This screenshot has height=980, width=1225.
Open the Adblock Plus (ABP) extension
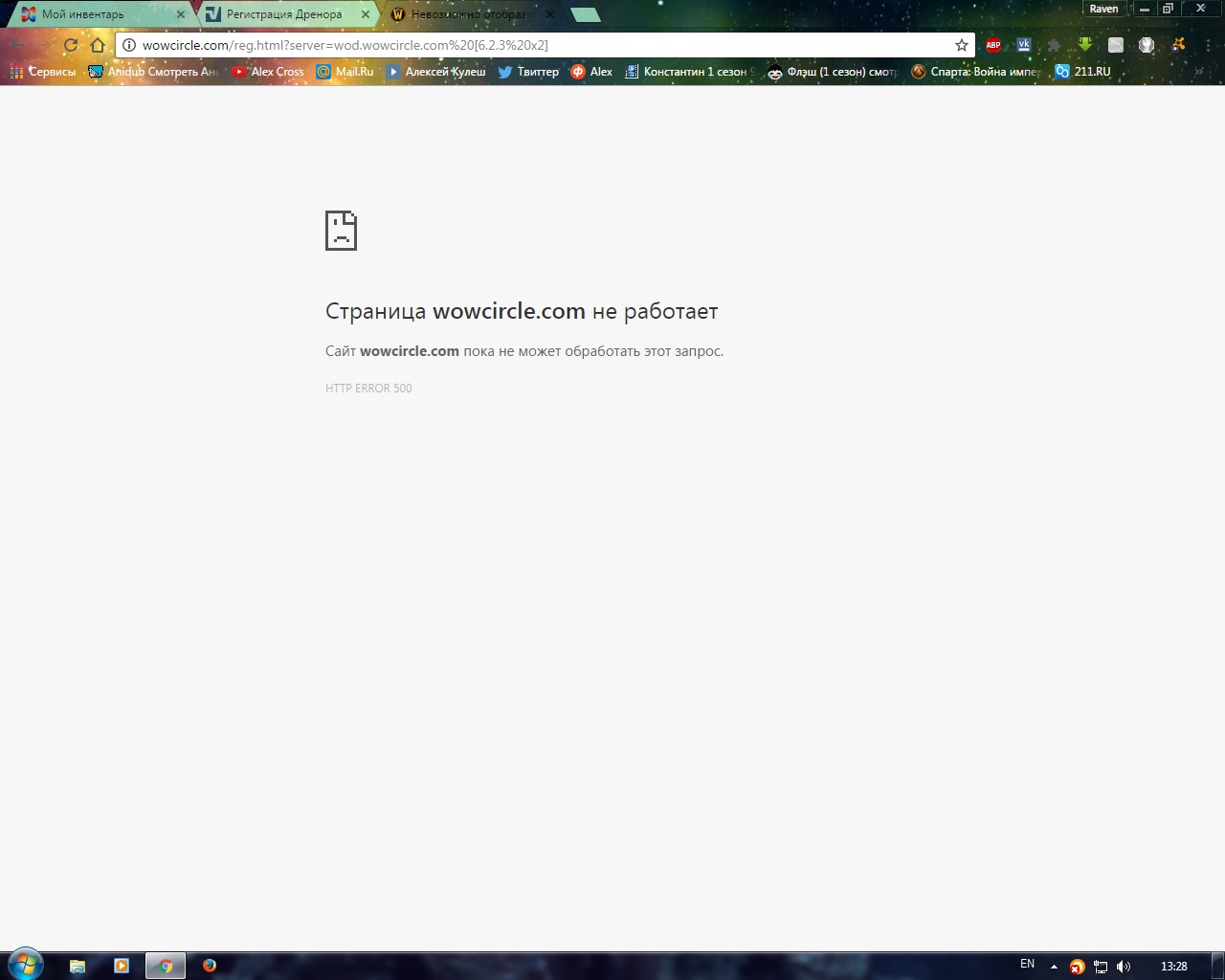click(993, 45)
